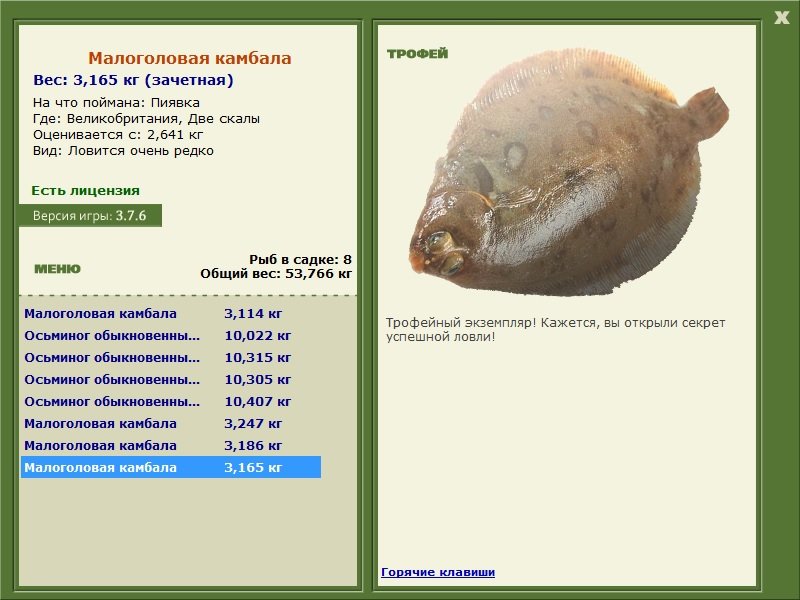Image resolution: width=800 pixels, height=600 pixels.
Task: Click the fish title Малоголовая камбала
Action: [x=189, y=58]
